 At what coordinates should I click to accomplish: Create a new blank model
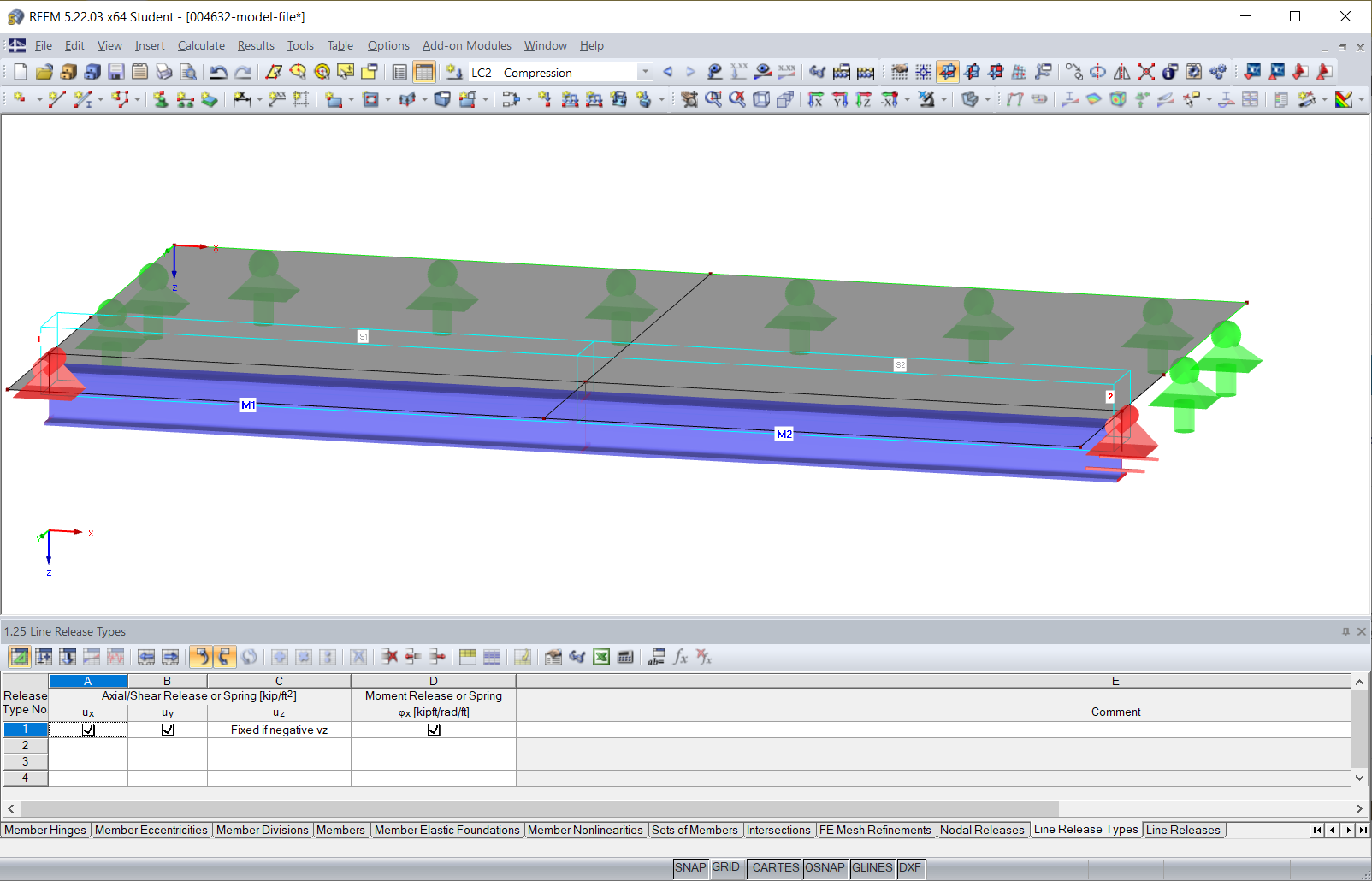(19, 73)
